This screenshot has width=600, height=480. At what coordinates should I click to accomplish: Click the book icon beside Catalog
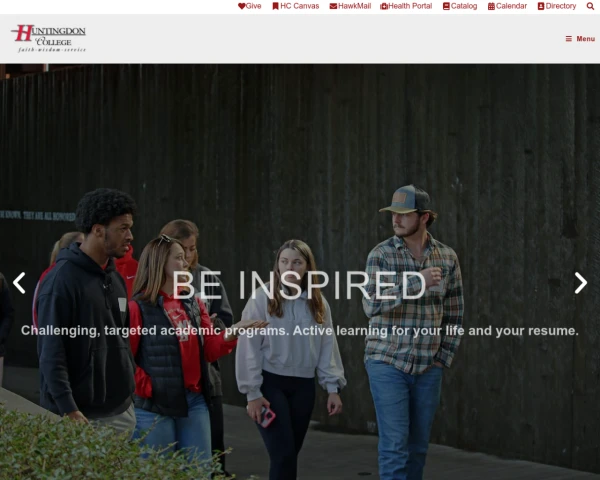446,6
